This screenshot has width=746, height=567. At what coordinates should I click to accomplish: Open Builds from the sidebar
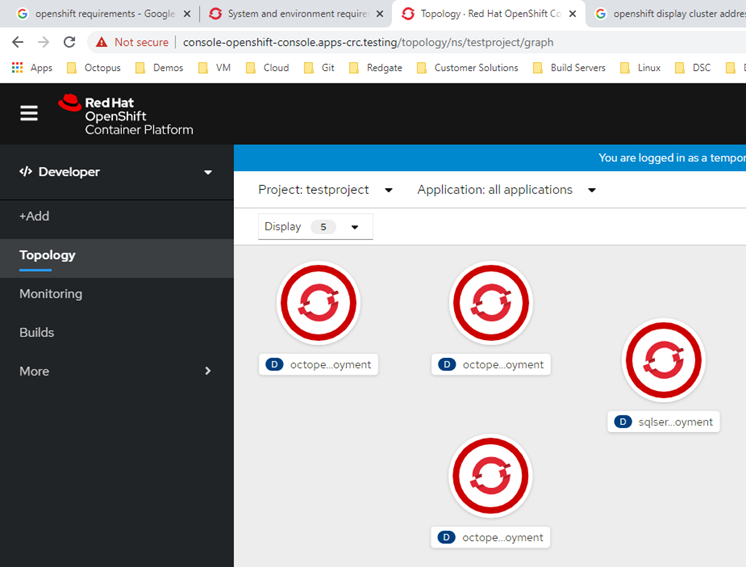(37, 332)
